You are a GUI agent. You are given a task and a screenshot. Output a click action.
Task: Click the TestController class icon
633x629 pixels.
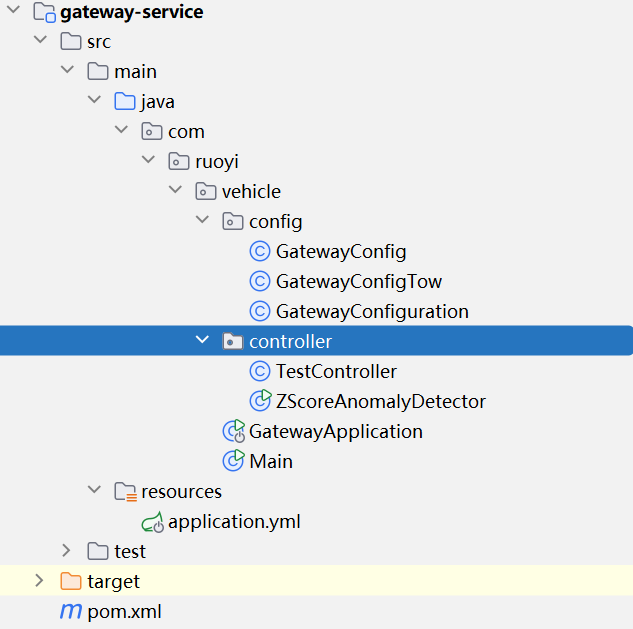click(x=260, y=372)
